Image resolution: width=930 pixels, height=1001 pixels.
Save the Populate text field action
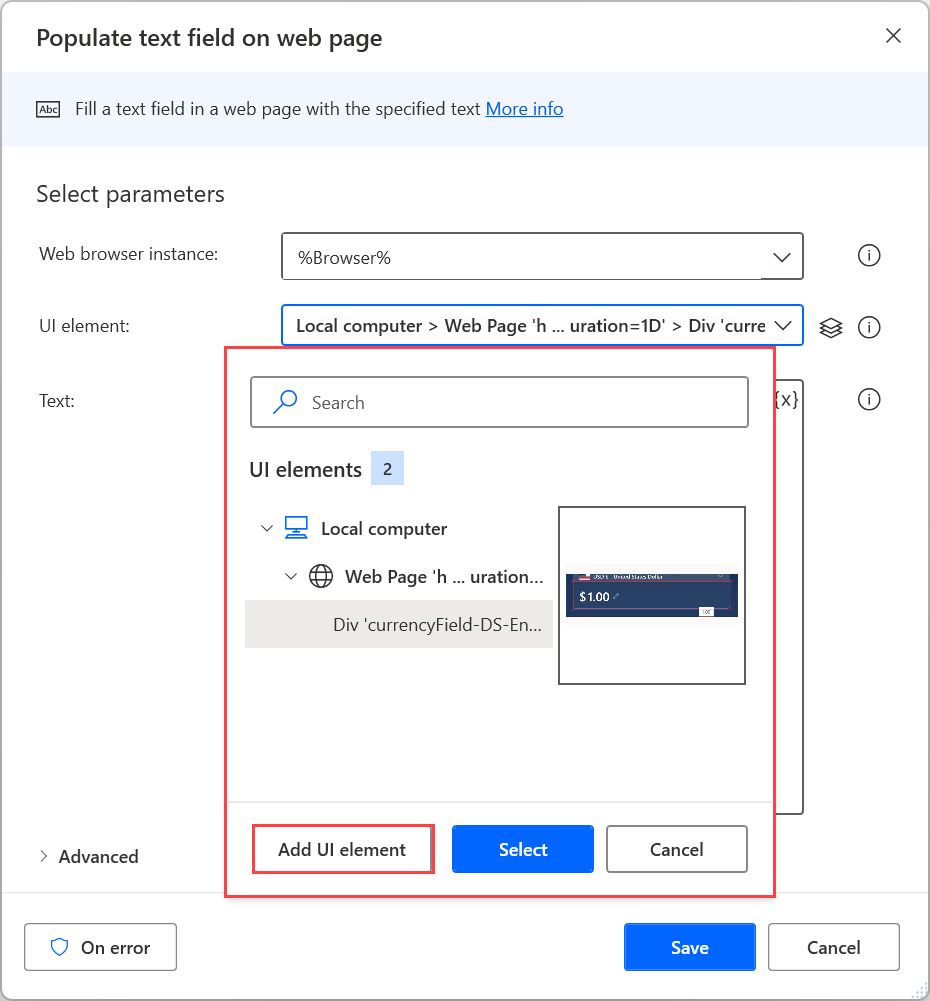coord(689,947)
